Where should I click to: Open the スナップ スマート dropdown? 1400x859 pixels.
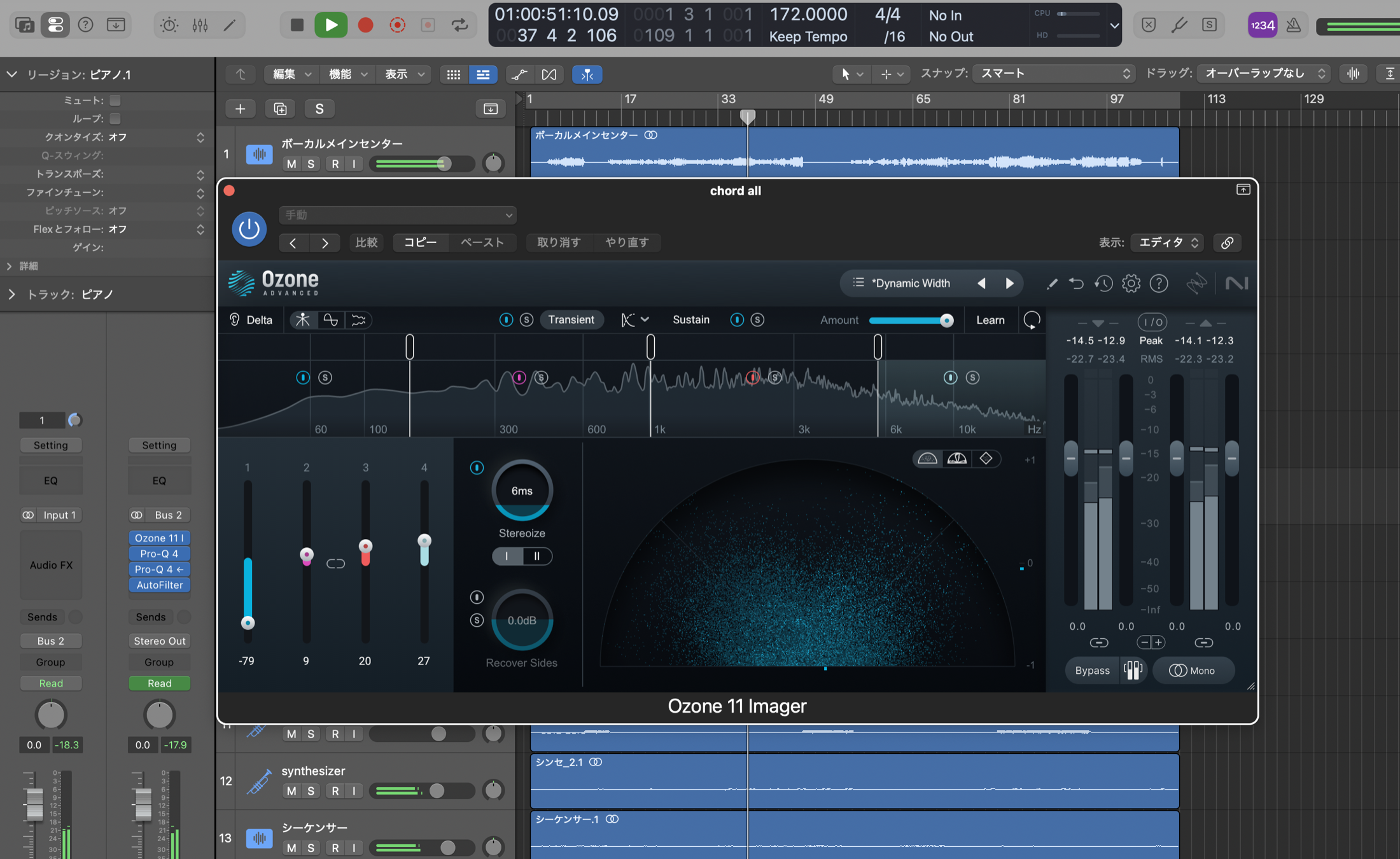click(1054, 74)
